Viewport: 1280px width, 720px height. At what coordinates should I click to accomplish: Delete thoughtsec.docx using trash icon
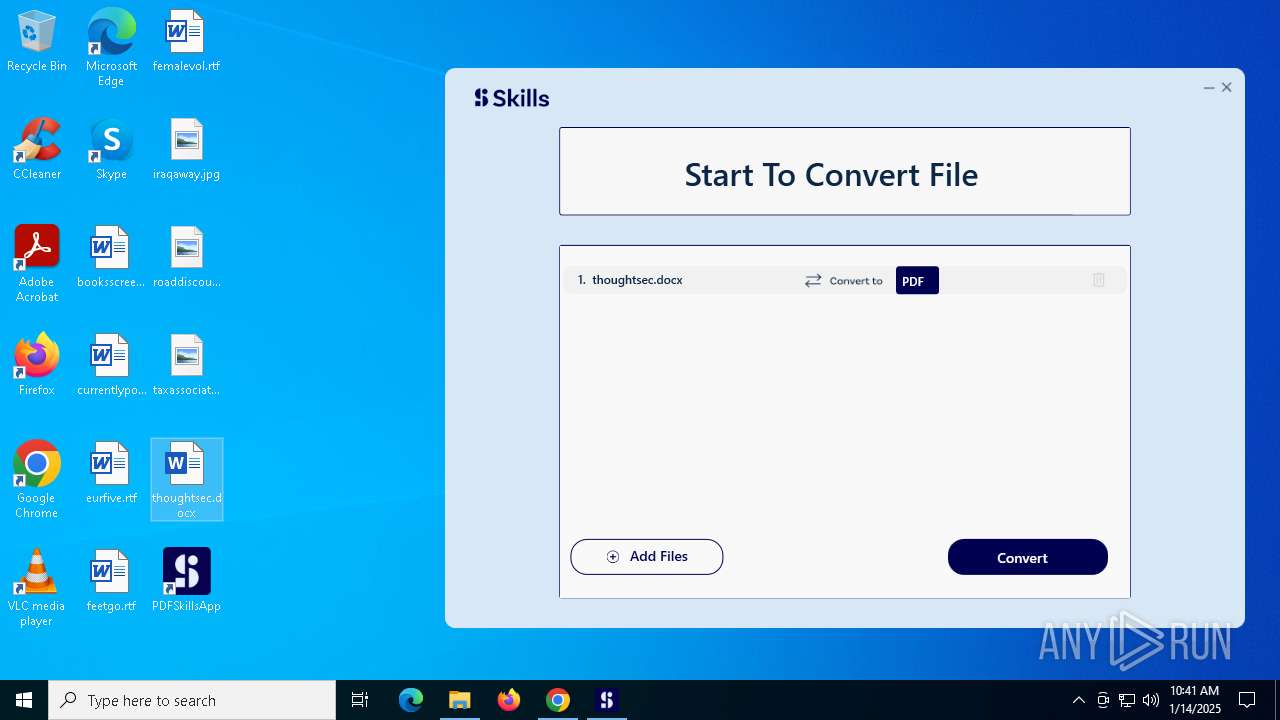1098,280
